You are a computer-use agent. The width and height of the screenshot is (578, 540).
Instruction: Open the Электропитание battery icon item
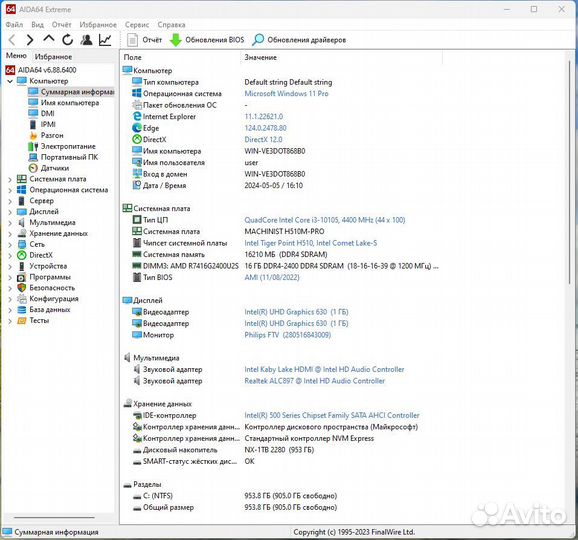pos(33,146)
